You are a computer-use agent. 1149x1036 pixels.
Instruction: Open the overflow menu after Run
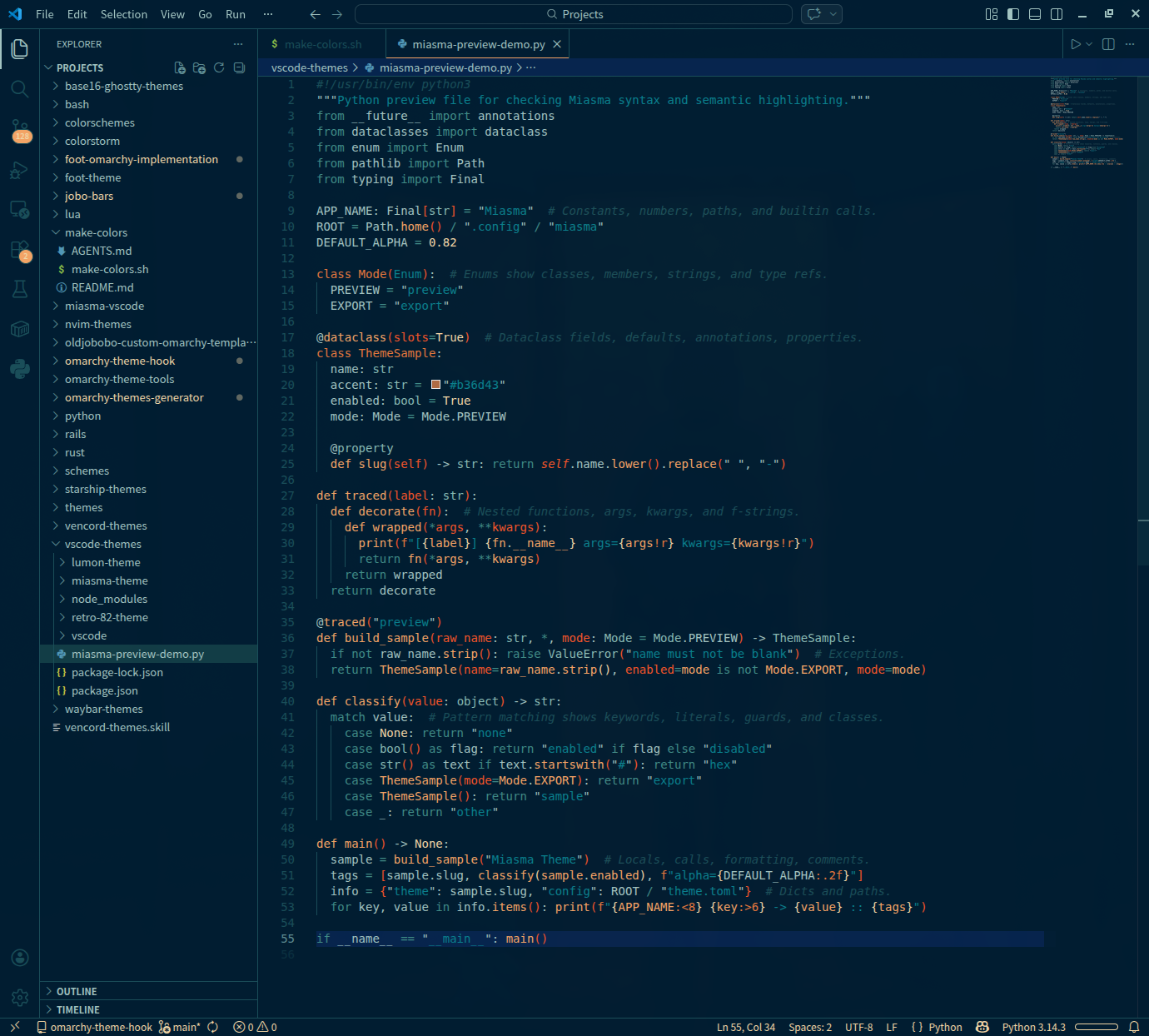267,14
